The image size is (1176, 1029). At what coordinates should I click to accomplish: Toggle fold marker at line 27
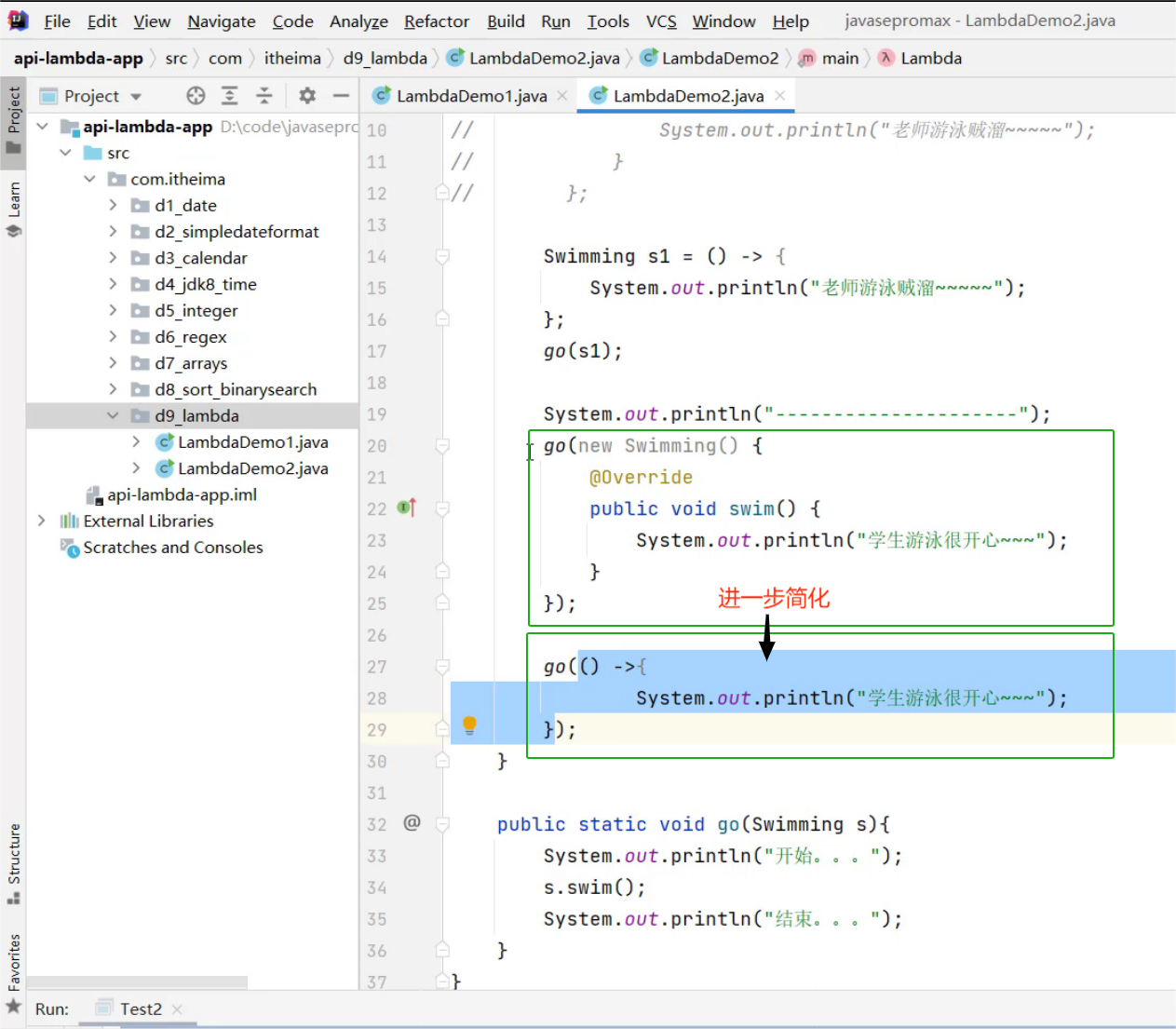[443, 667]
